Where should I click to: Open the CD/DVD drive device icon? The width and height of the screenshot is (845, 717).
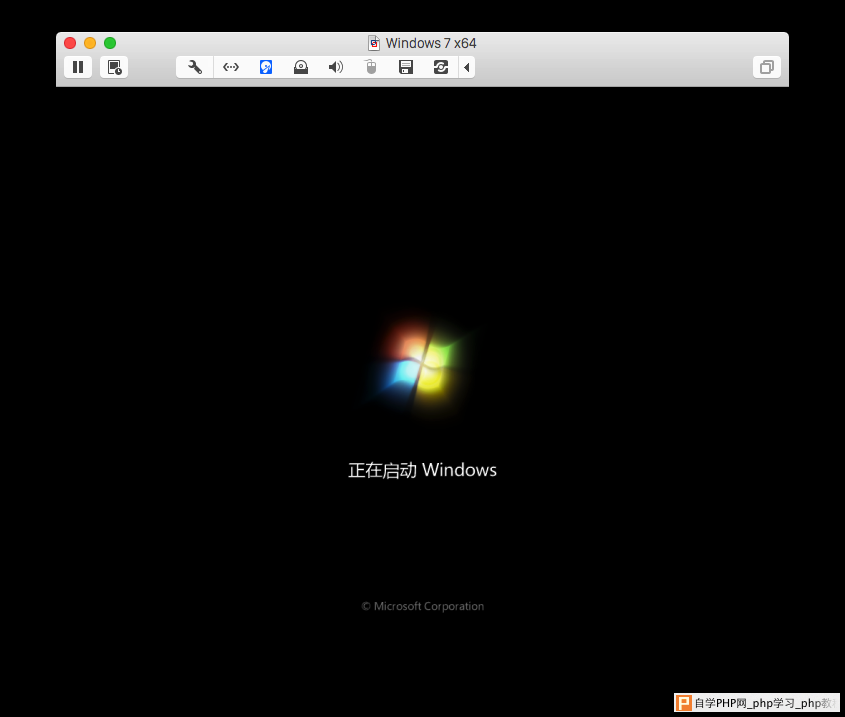301,67
